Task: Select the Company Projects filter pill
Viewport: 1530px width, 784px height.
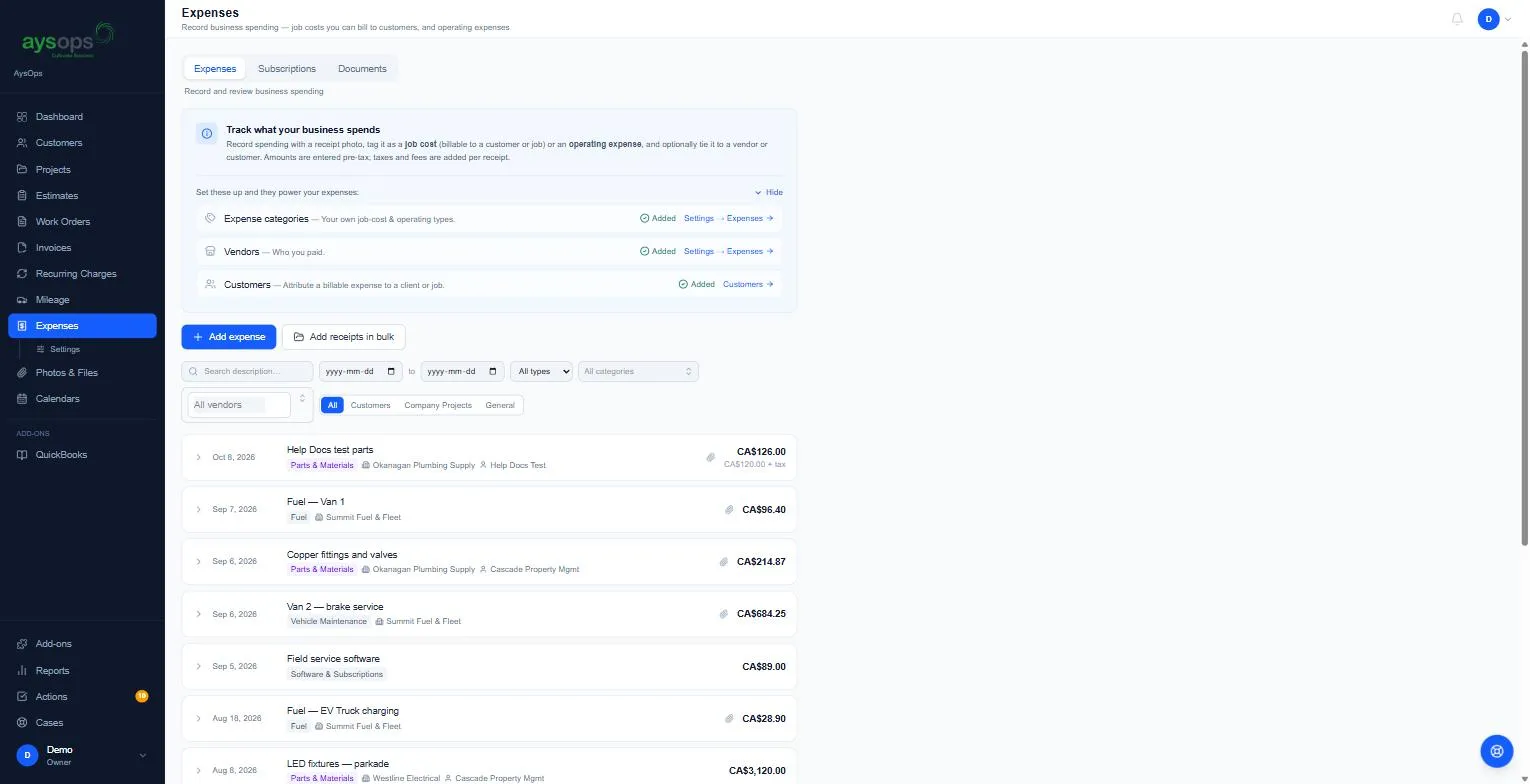Action: click(x=438, y=405)
